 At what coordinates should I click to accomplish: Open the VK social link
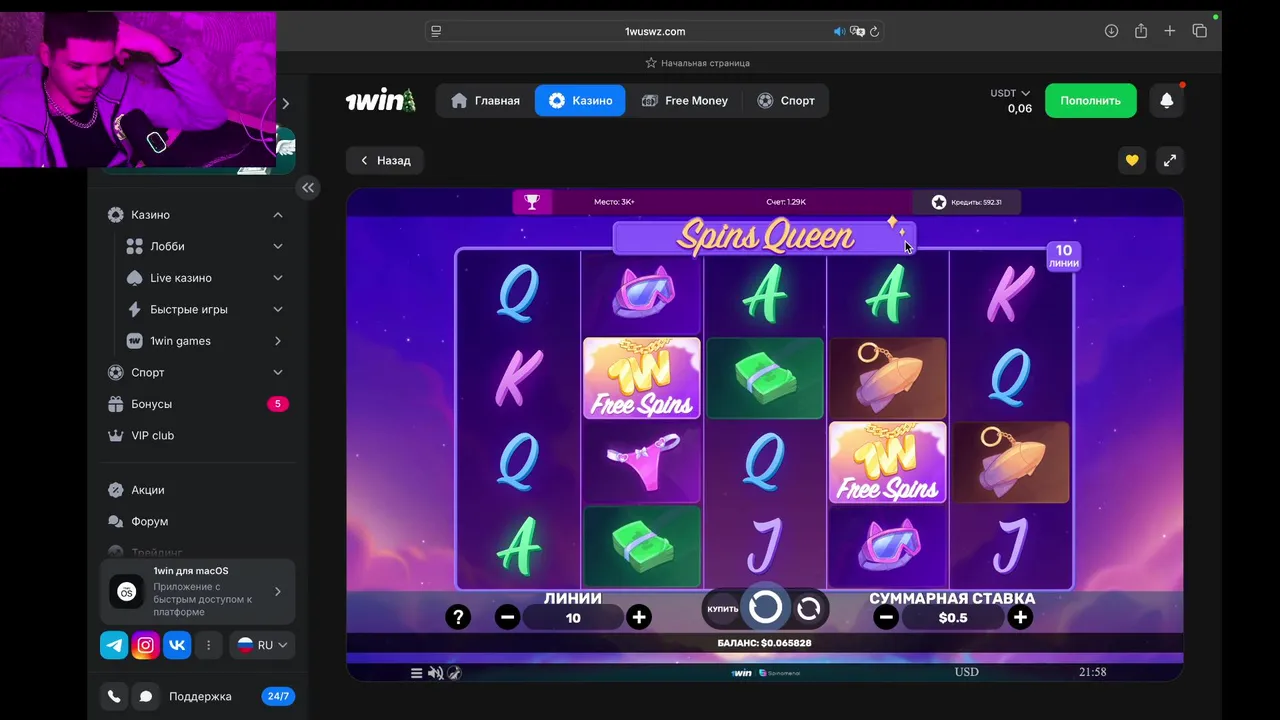177,645
